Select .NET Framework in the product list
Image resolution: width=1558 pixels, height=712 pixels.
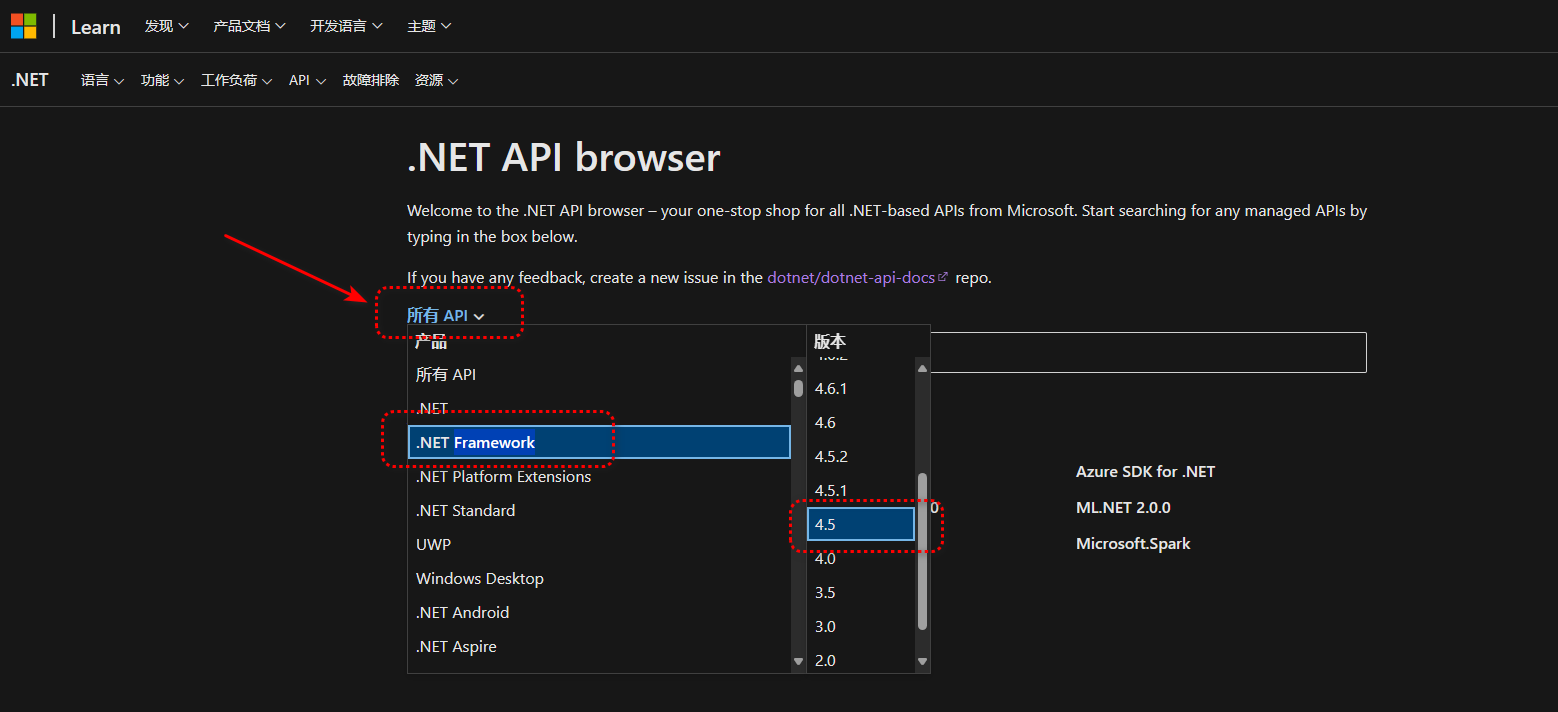point(599,442)
